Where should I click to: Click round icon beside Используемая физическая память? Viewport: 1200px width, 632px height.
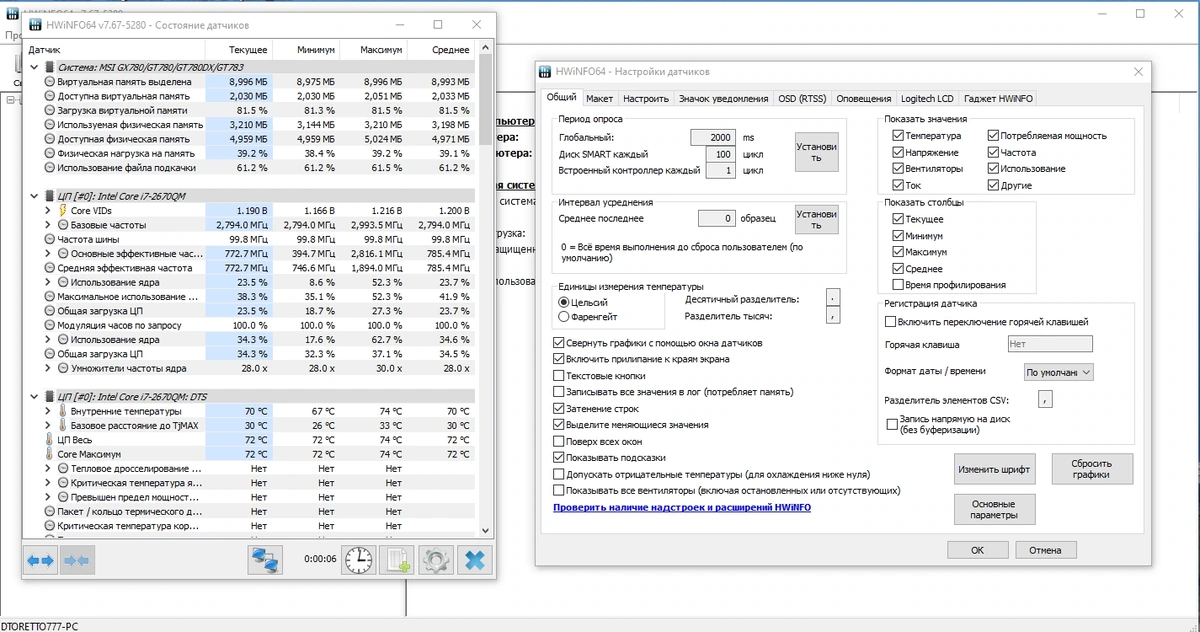tap(49, 125)
